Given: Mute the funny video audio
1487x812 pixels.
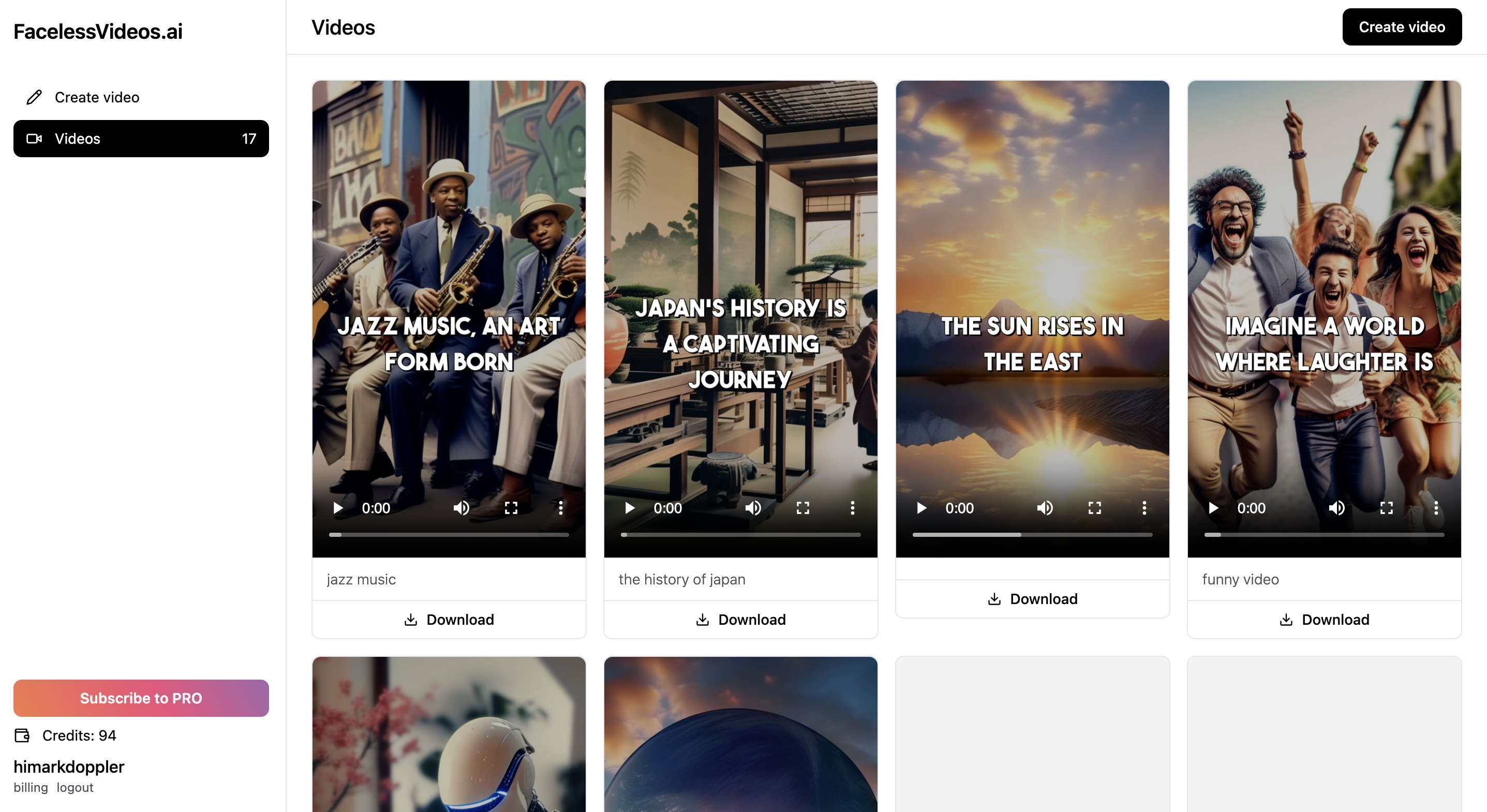Looking at the screenshot, I should coord(1336,508).
